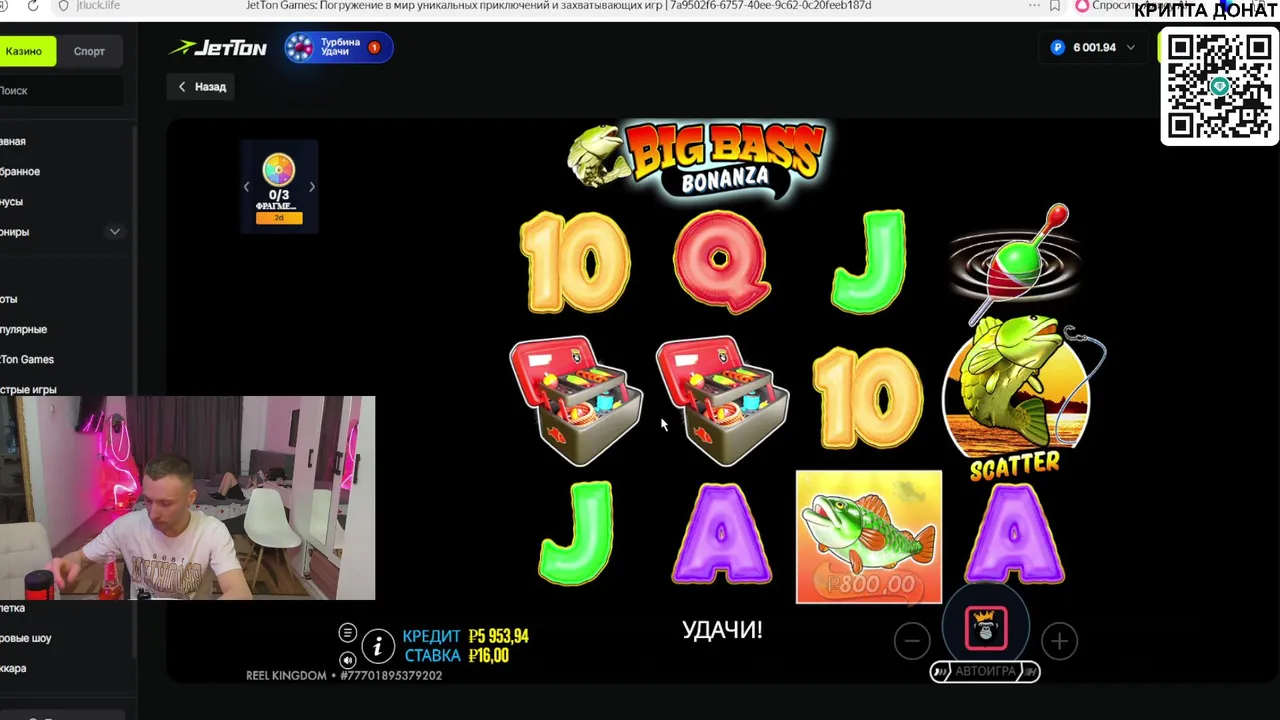Focus the Поиск search field

pyautogui.click(x=60, y=91)
